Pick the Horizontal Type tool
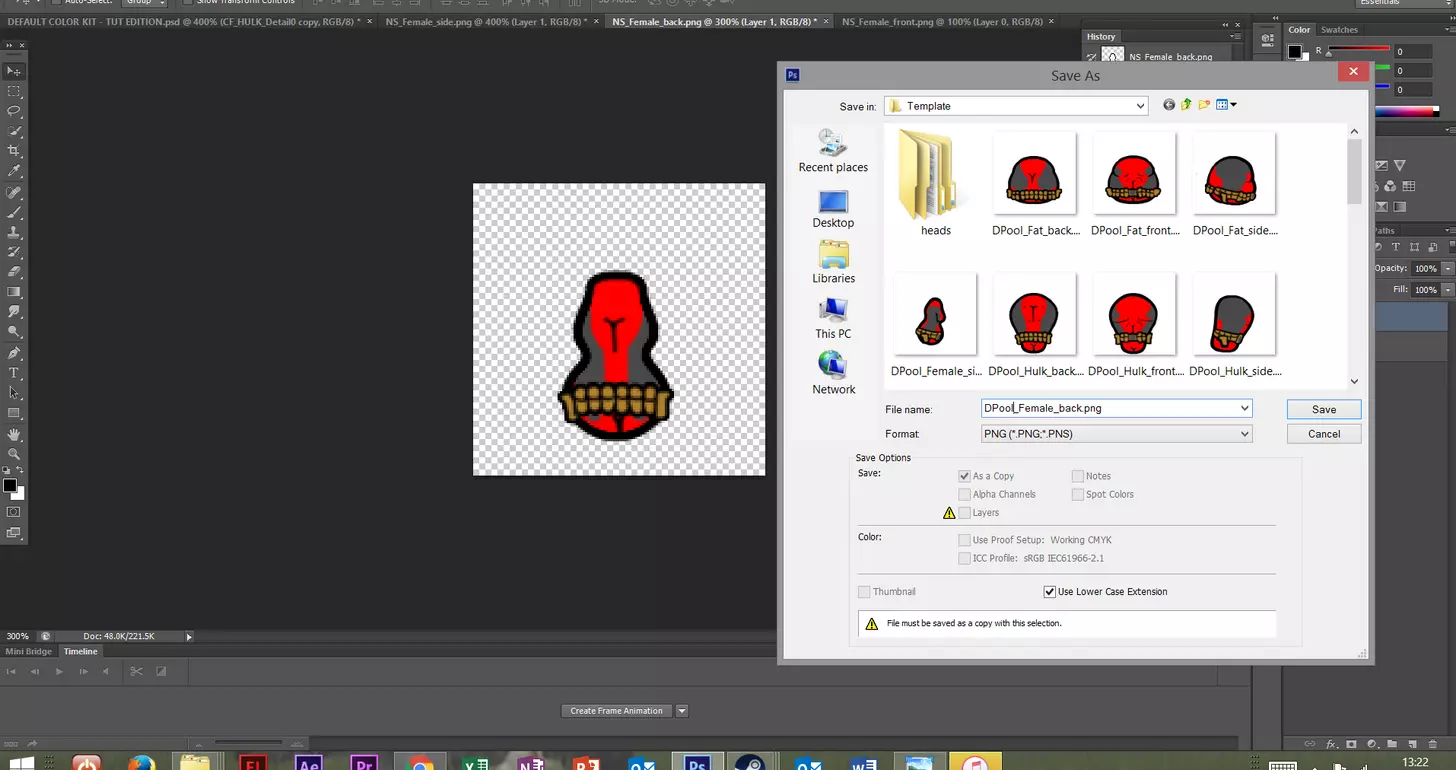 [14, 373]
